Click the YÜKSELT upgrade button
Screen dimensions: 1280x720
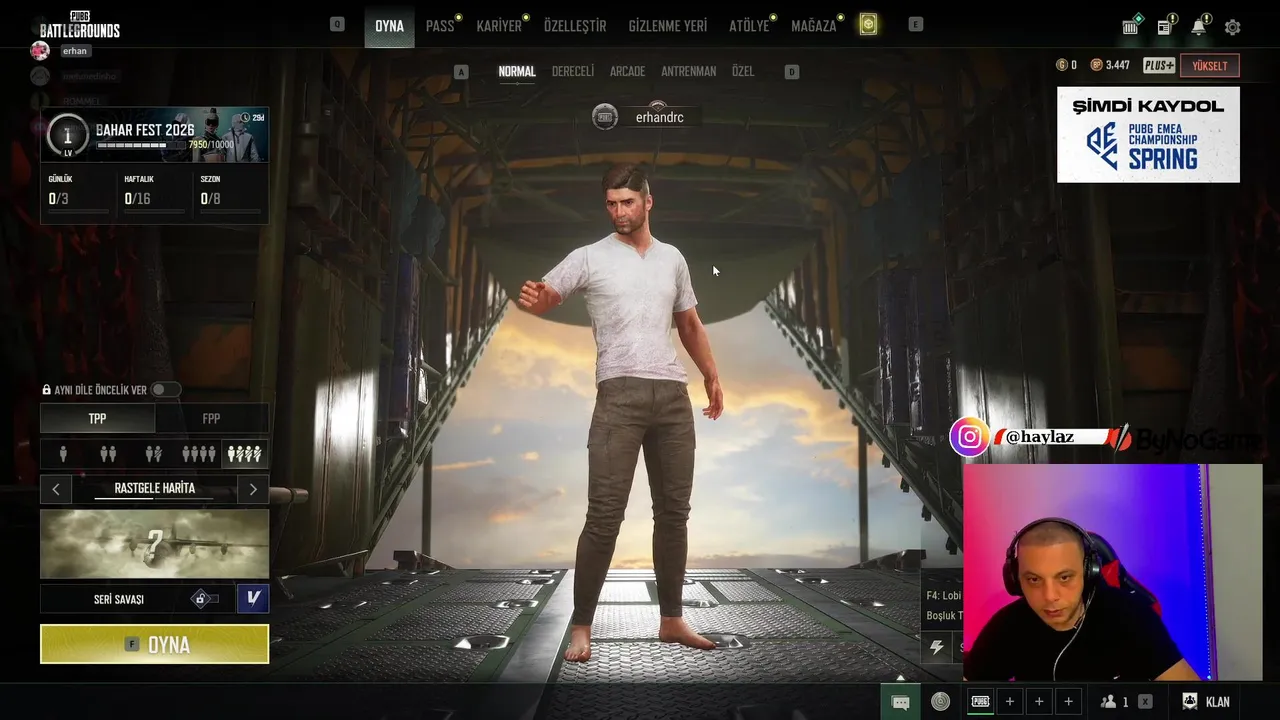[x=1209, y=66]
